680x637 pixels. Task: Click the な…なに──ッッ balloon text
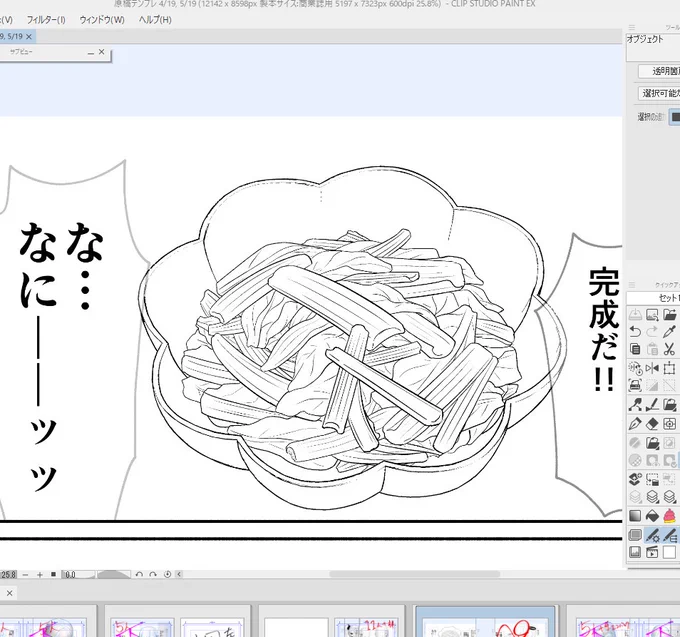coord(61,356)
